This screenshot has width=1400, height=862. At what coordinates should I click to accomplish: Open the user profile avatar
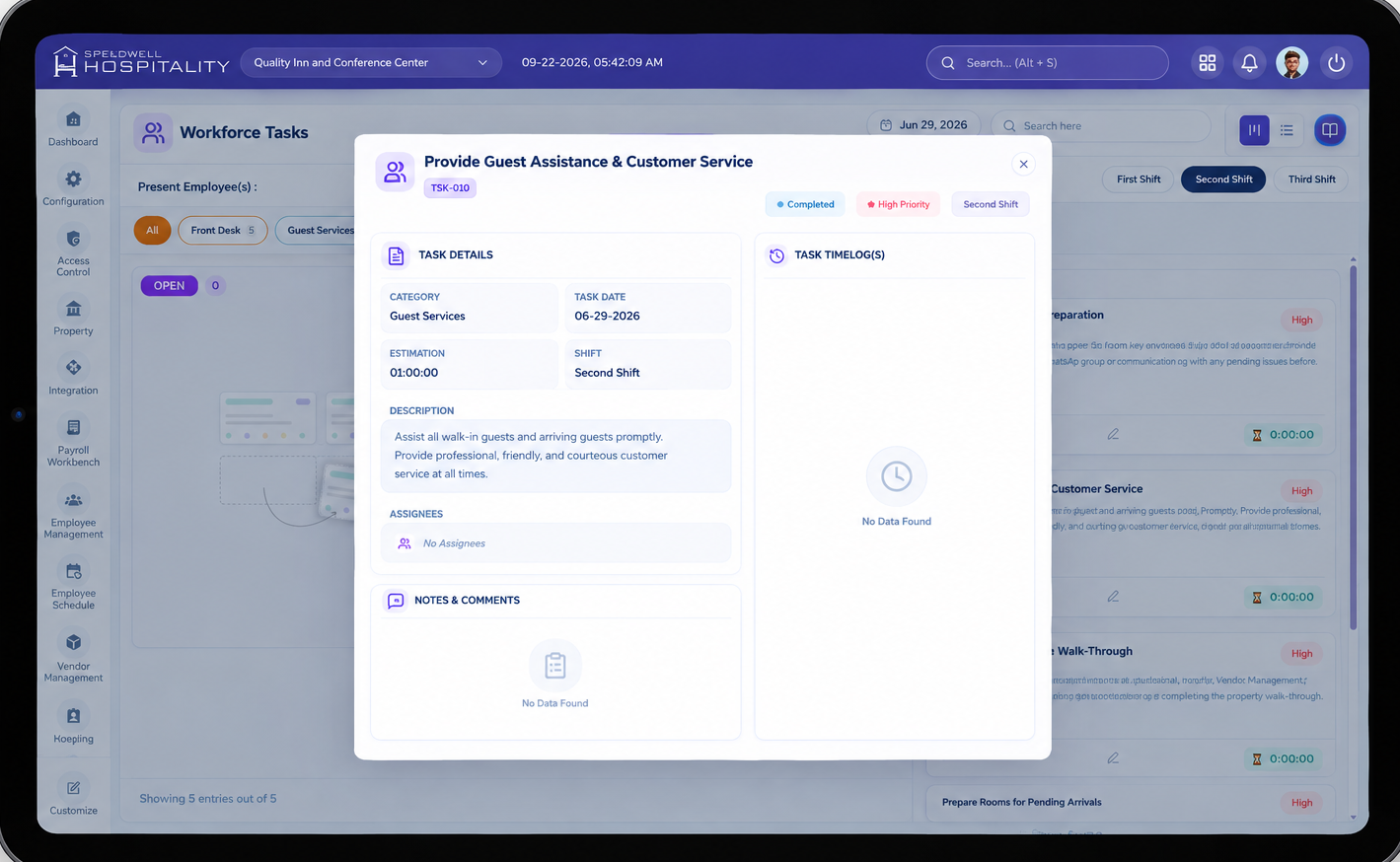(x=1291, y=63)
